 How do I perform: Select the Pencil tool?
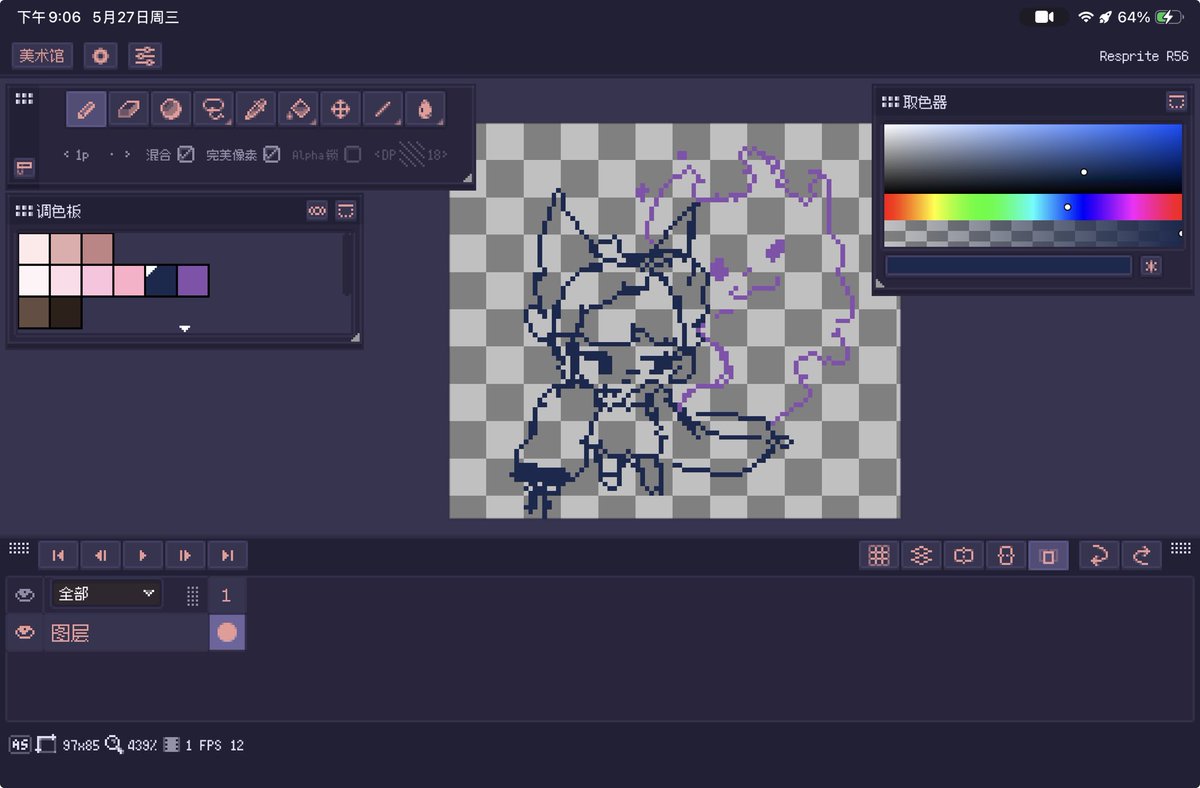(x=87, y=109)
